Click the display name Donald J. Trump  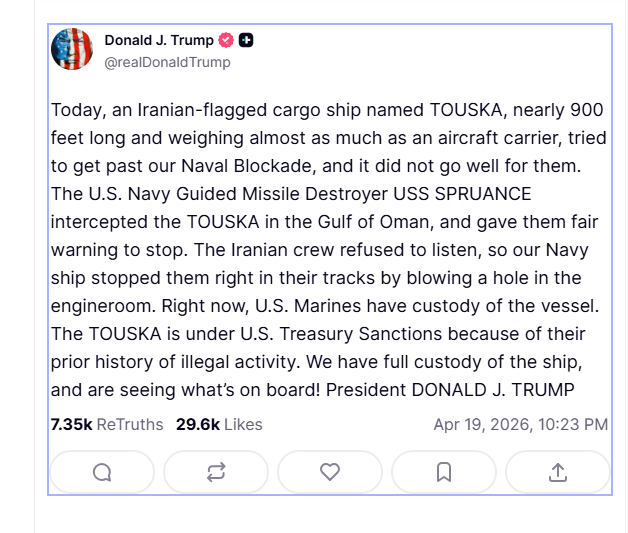tap(159, 41)
